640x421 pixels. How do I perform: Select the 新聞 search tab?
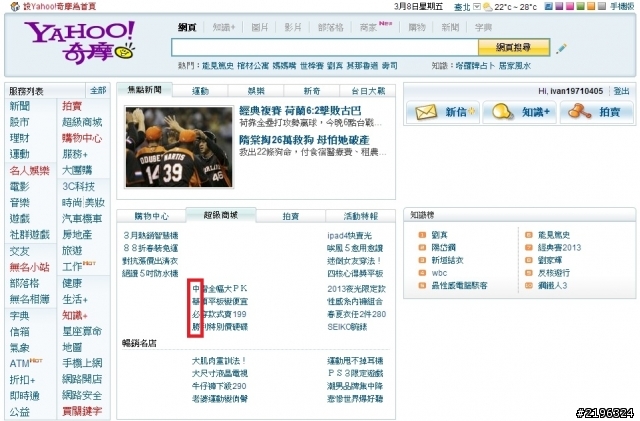click(x=450, y=27)
